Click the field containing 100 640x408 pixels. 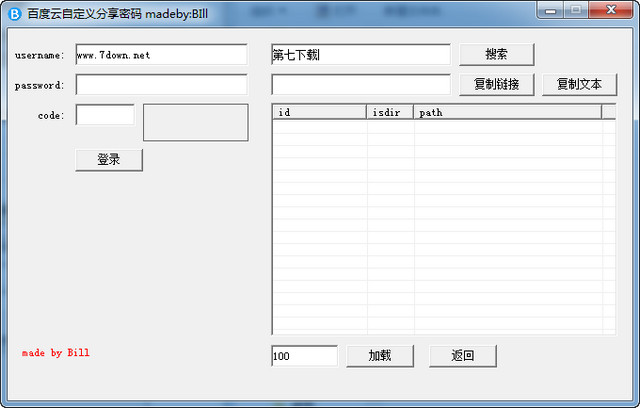304,356
